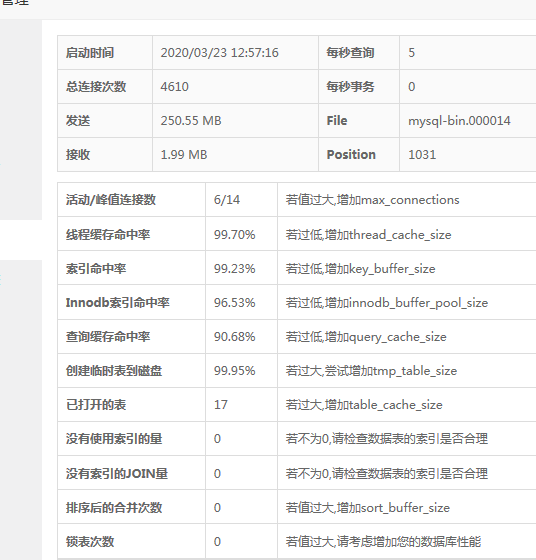Select the 已打开的表 label
Image resolution: width=536 pixels, height=560 pixels.
96,405
